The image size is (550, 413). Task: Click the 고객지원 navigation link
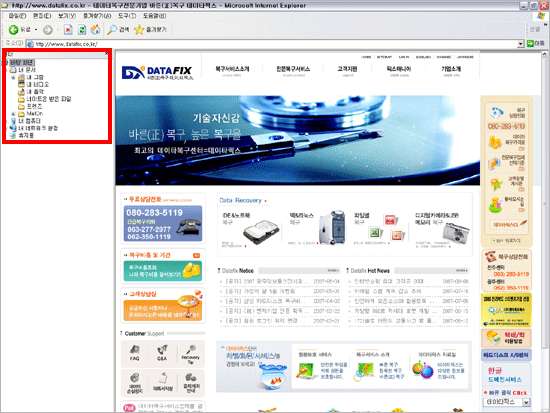(x=347, y=70)
